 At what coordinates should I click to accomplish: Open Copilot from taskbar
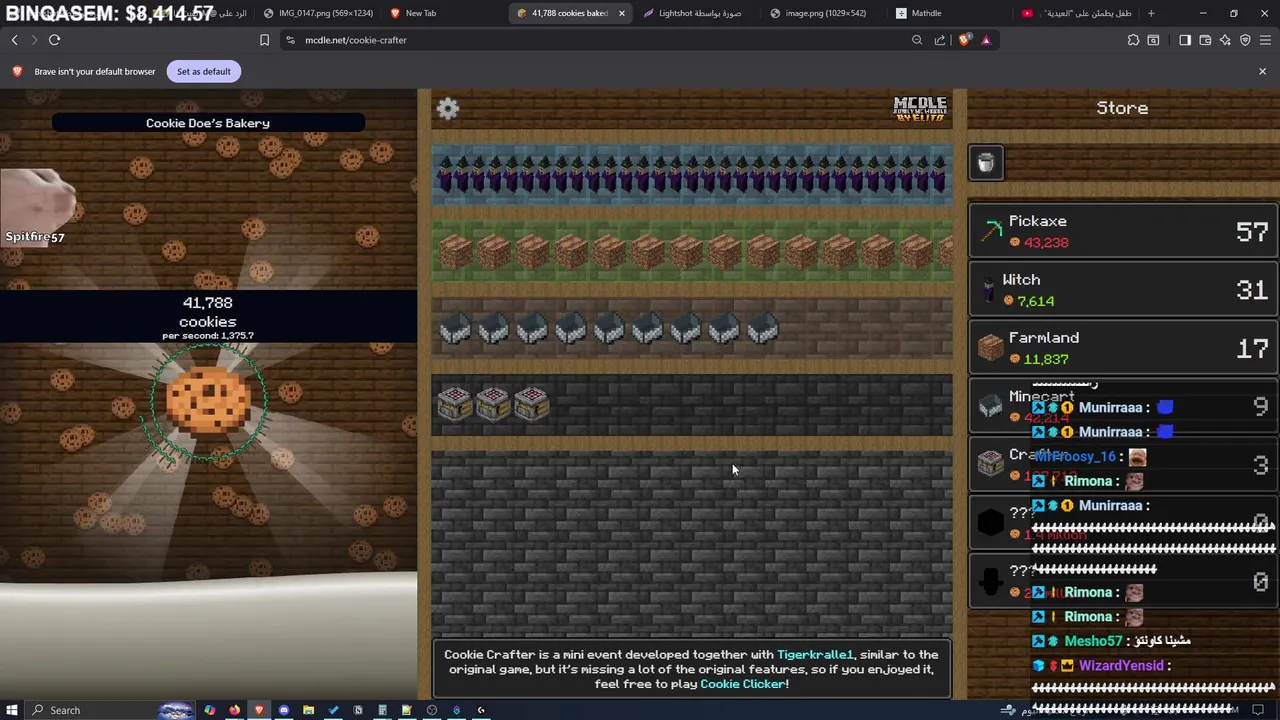coord(209,710)
